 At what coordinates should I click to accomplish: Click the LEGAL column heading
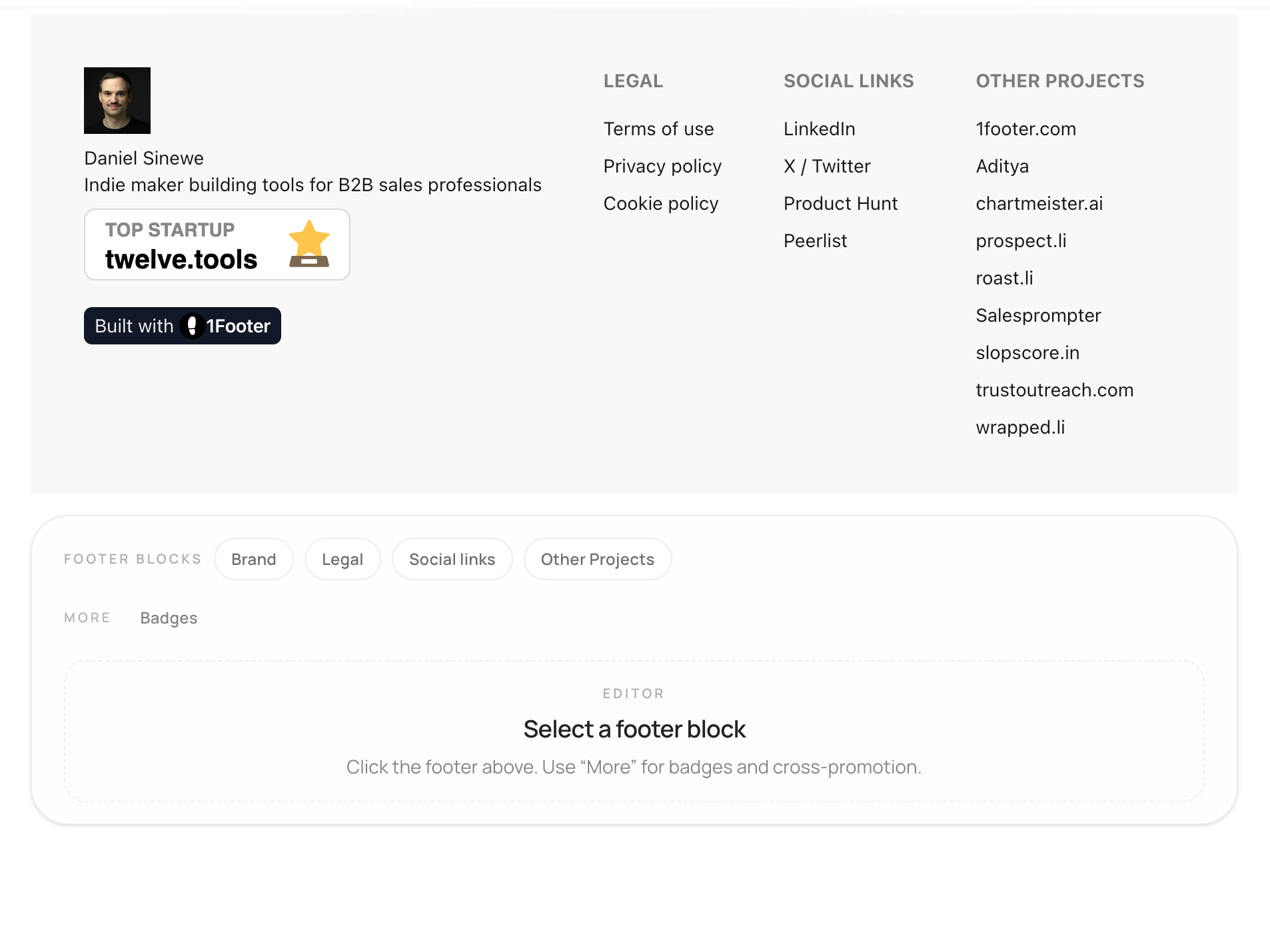coord(633,81)
